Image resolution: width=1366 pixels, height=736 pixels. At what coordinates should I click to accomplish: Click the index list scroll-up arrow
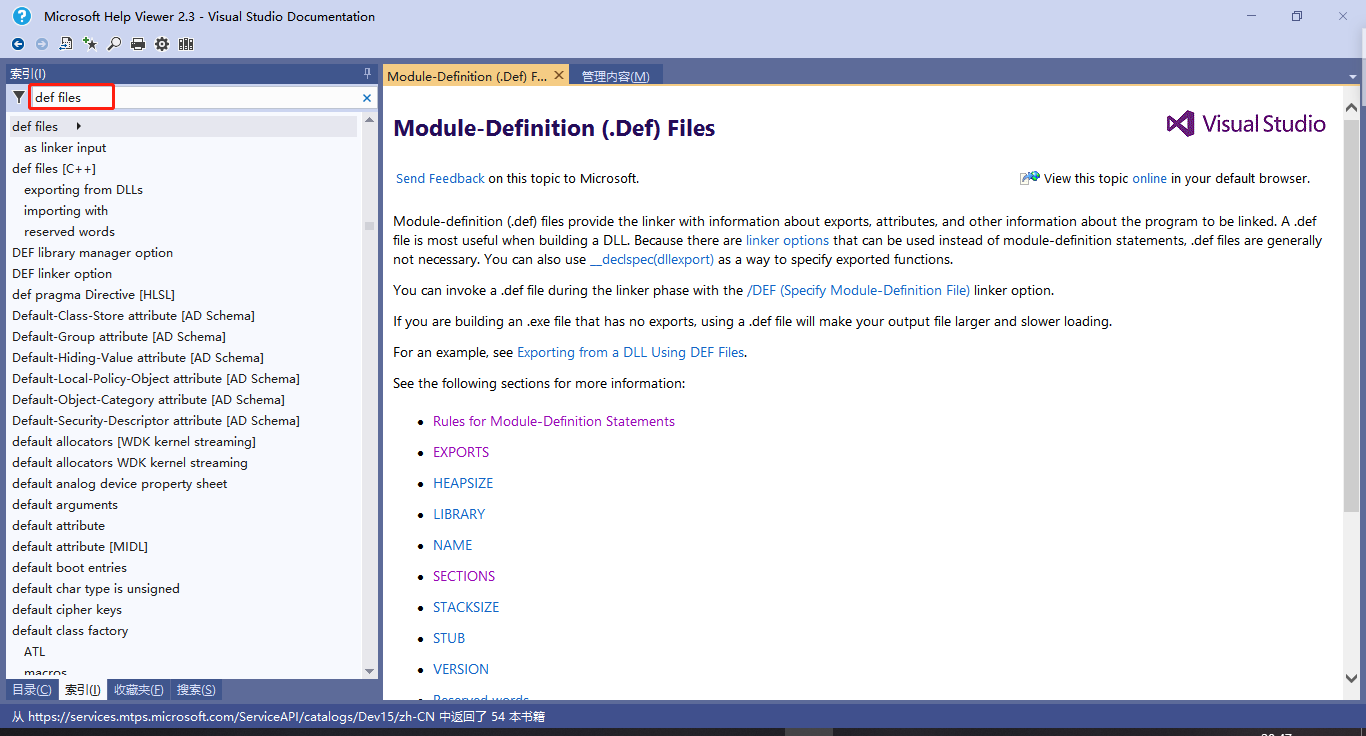(x=370, y=121)
